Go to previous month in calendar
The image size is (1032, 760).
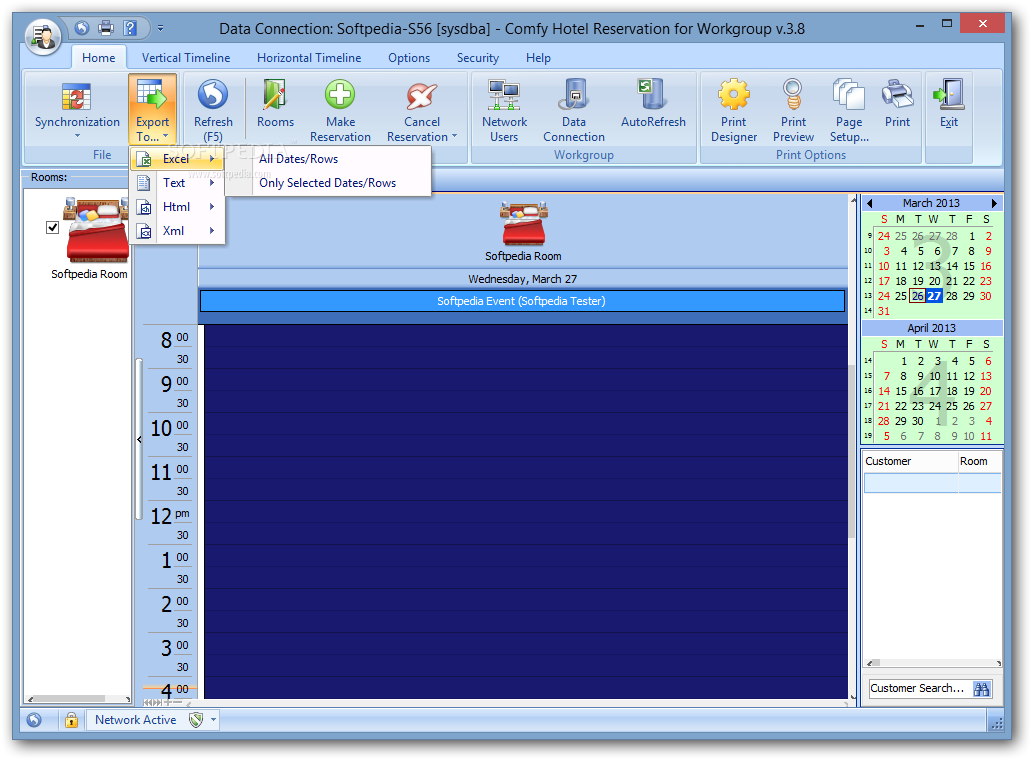[869, 203]
